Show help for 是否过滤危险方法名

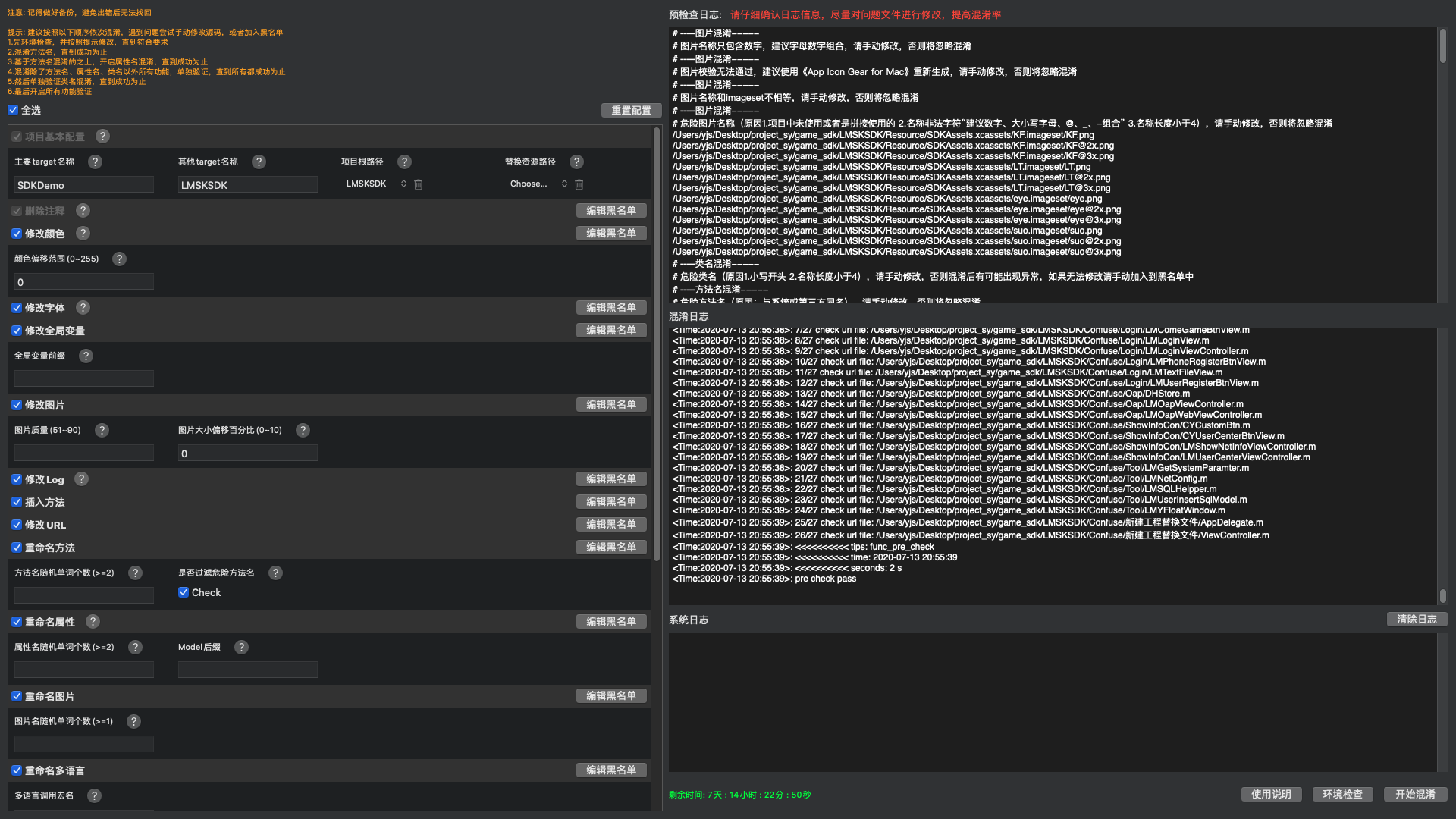coord(276,573)
